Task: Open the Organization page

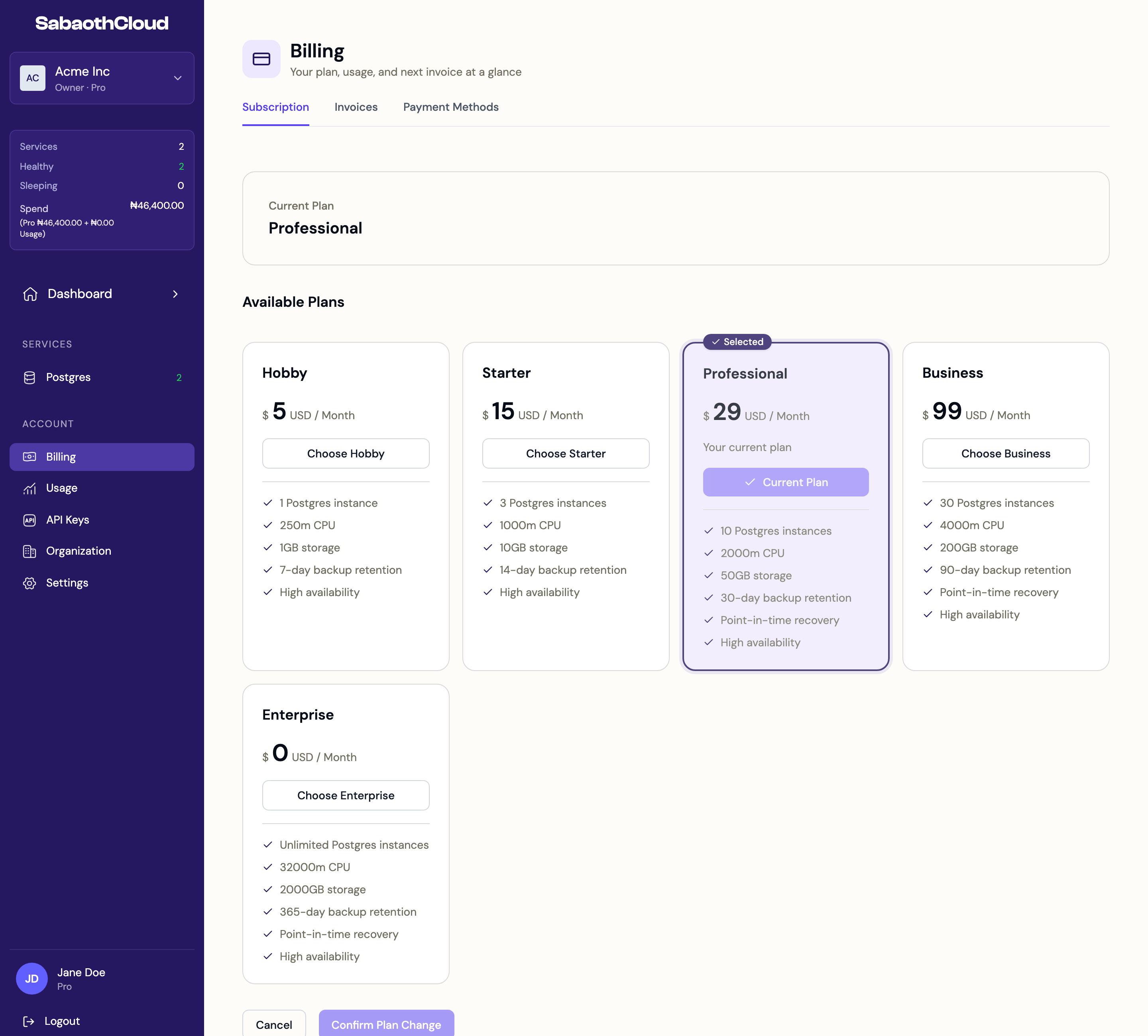Action: pos(102,551)
